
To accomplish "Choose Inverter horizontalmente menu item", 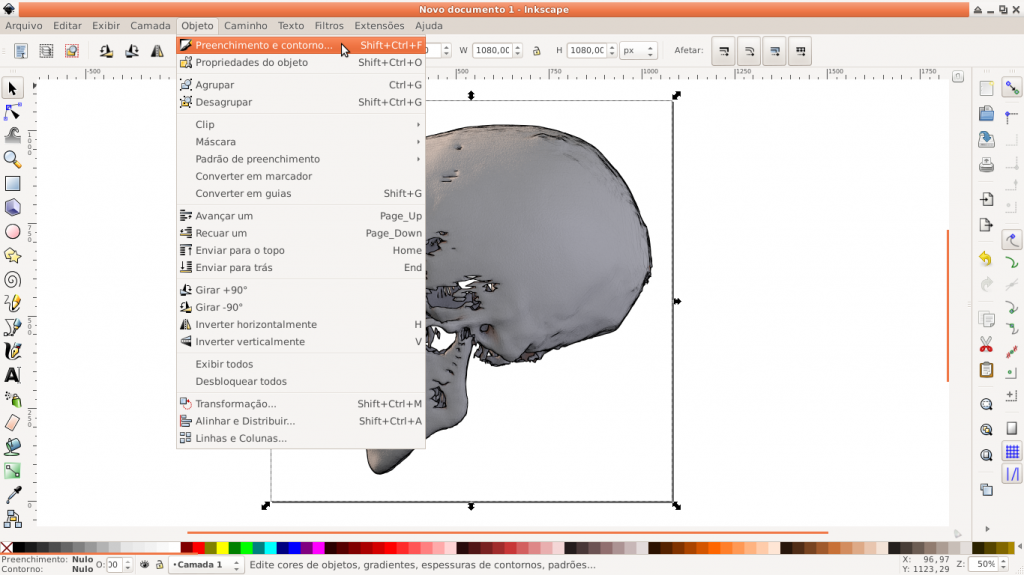I will 301,325.
